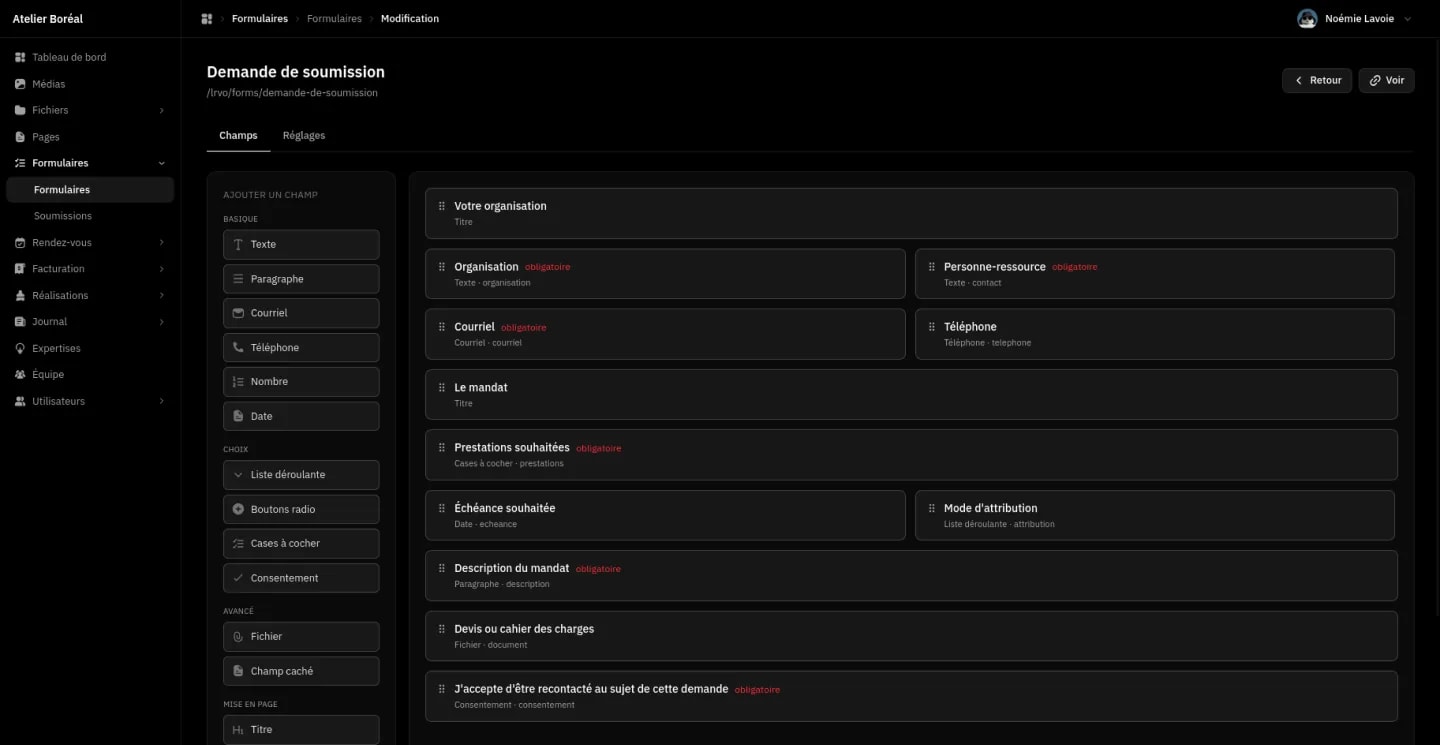
Task: Switch to the Réglages tab
Action: tap(304, 135)
